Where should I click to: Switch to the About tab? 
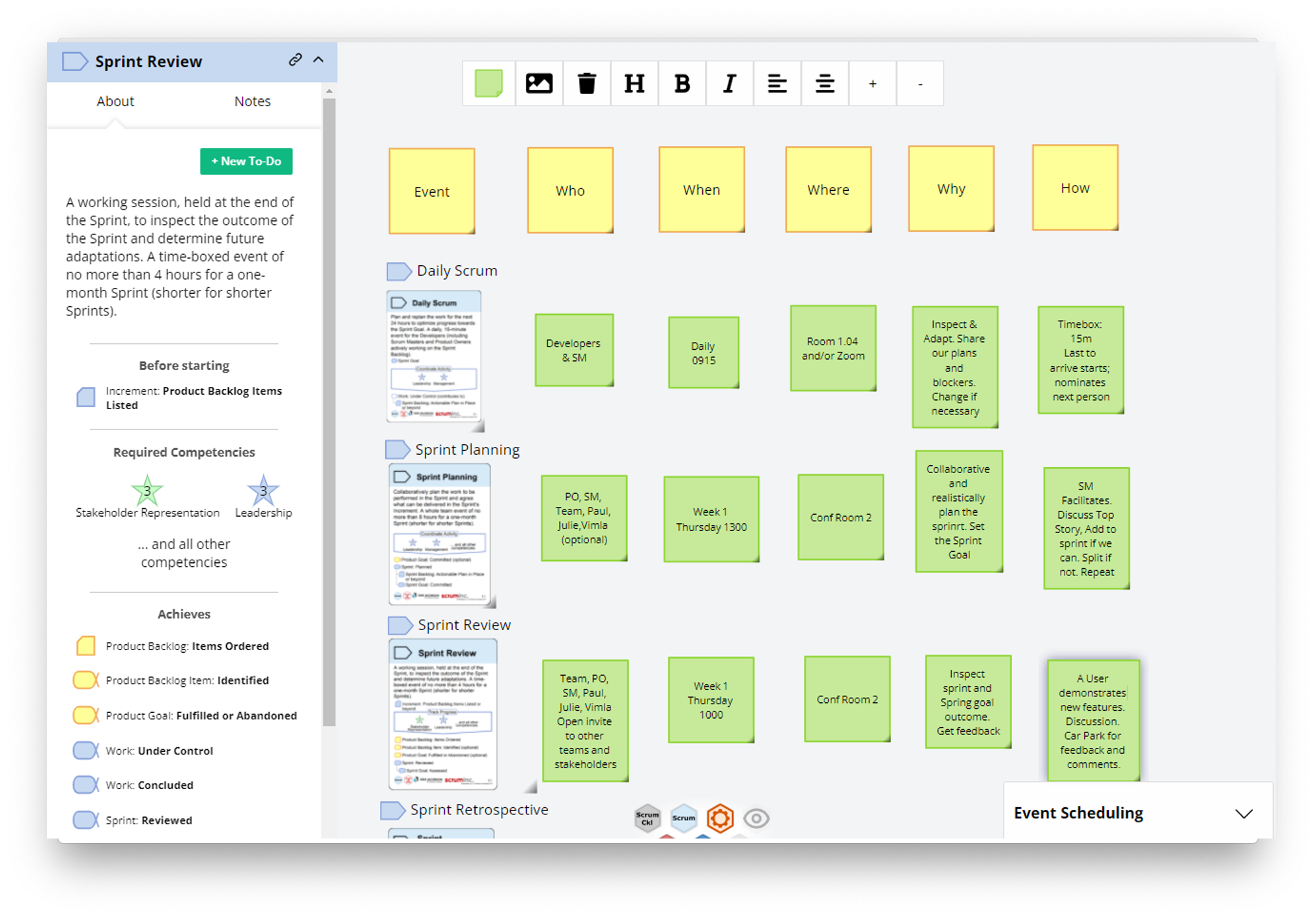coord(115,101)
